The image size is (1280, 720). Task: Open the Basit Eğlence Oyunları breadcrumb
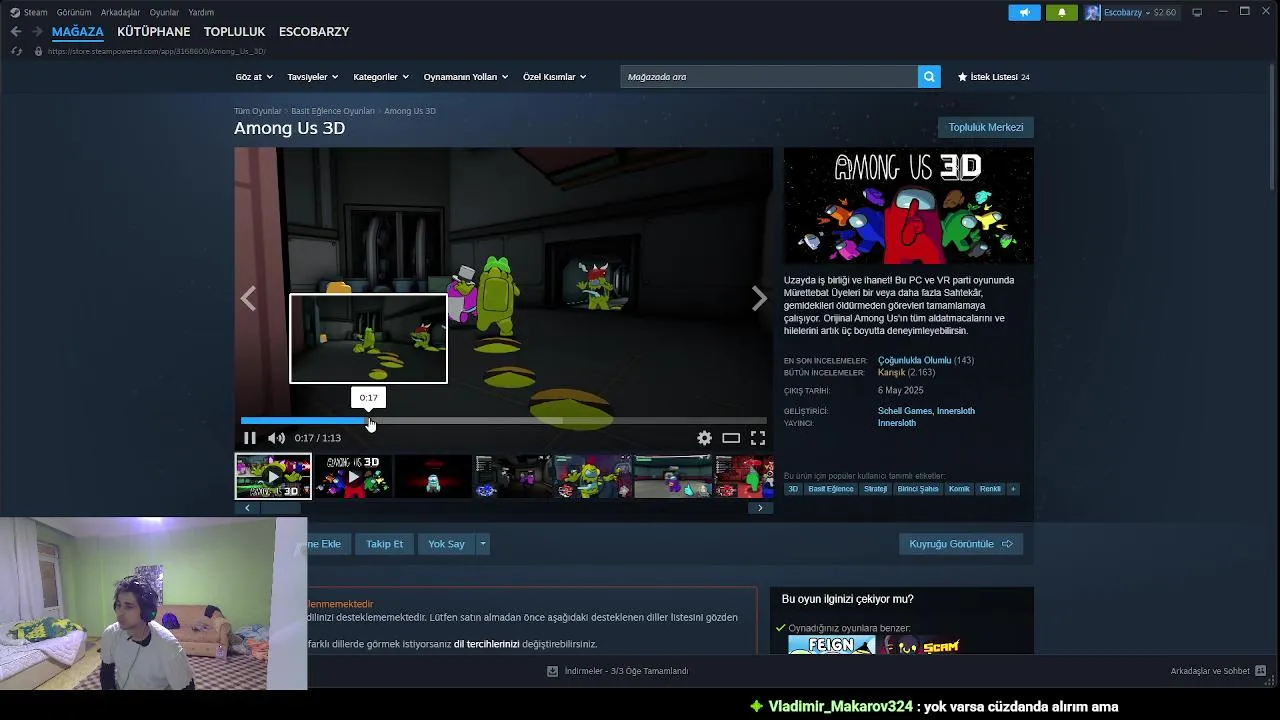333,111
